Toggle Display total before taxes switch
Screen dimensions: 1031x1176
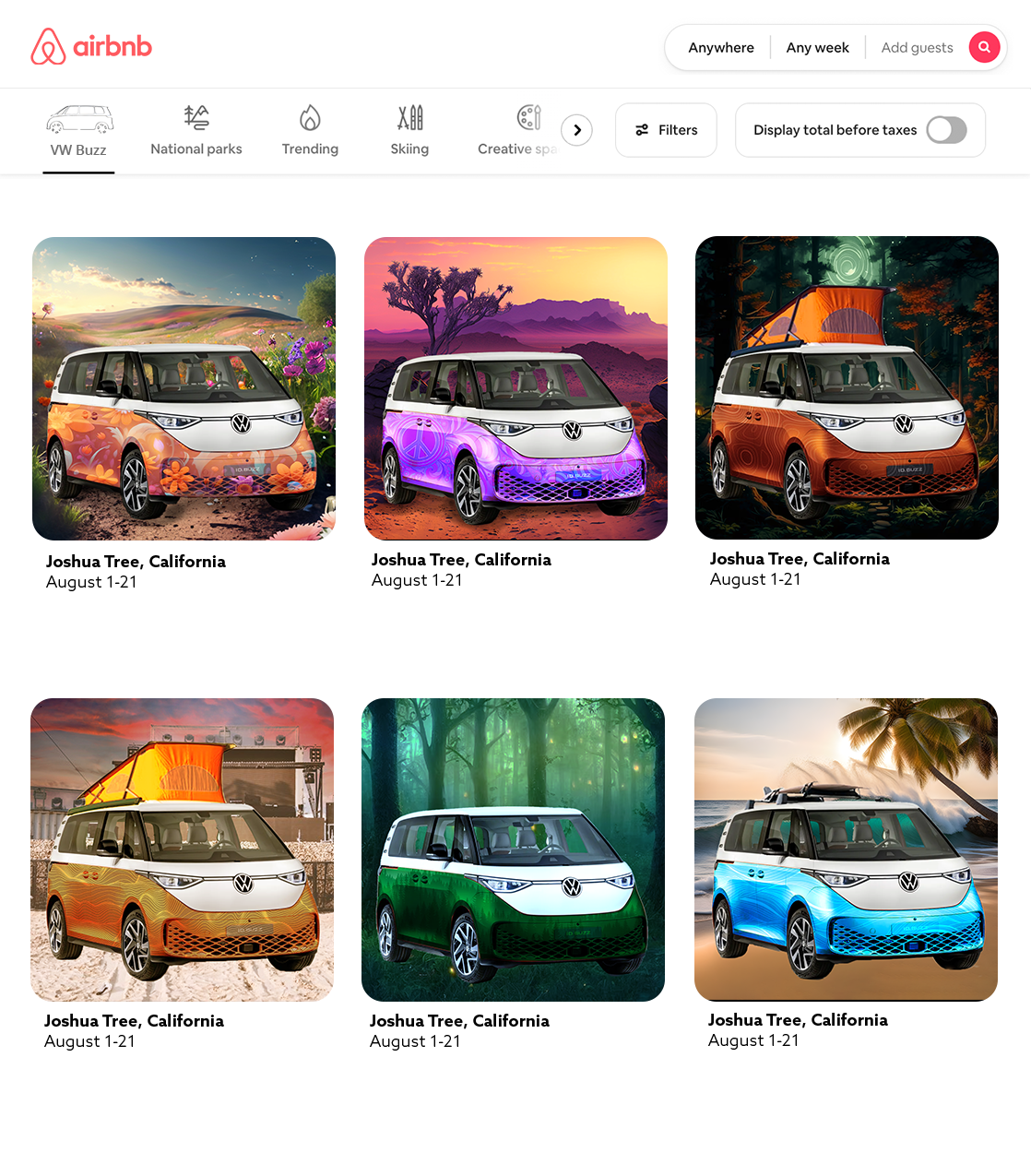point(946,130)
